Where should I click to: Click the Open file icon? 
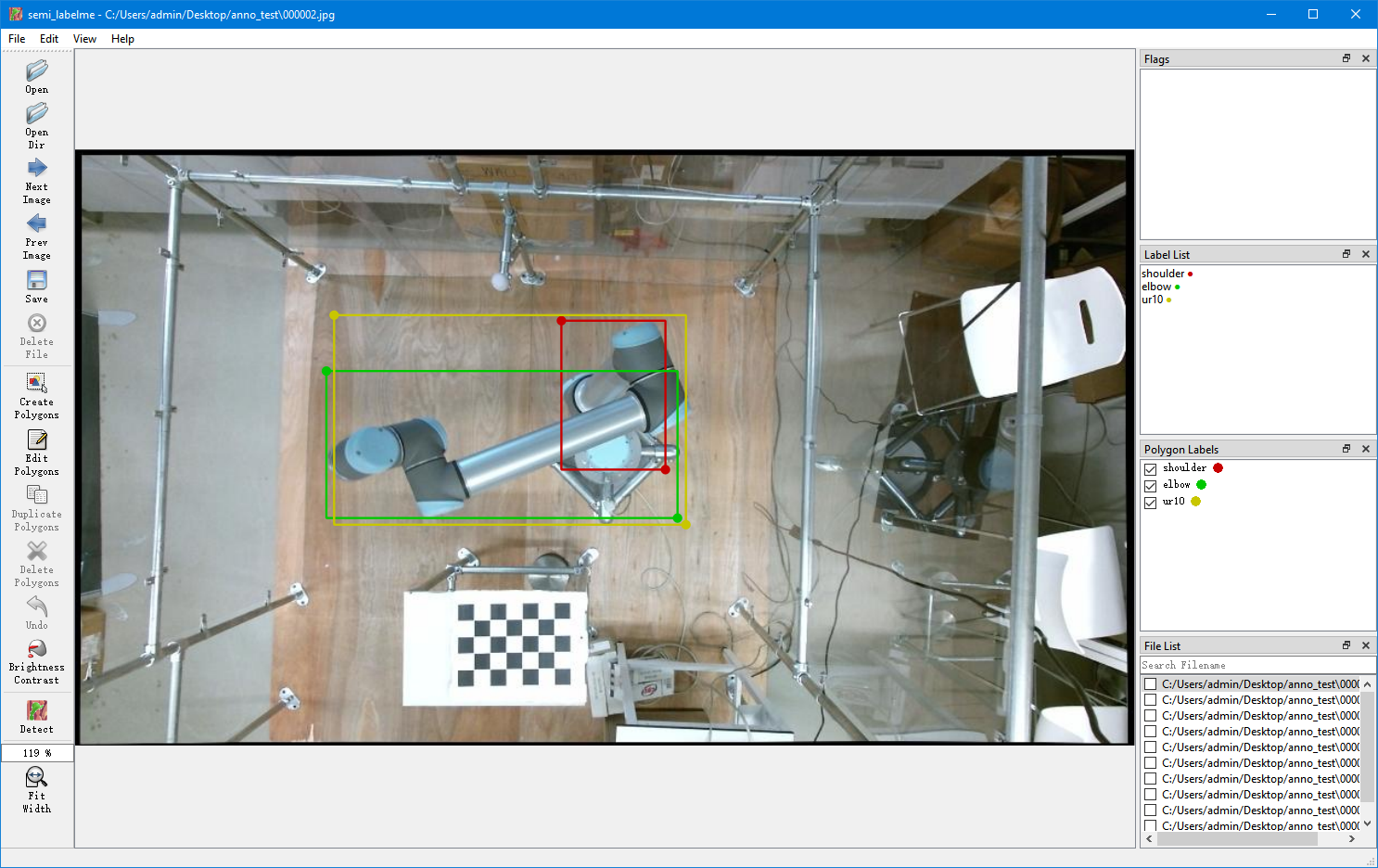click(37, 70)
